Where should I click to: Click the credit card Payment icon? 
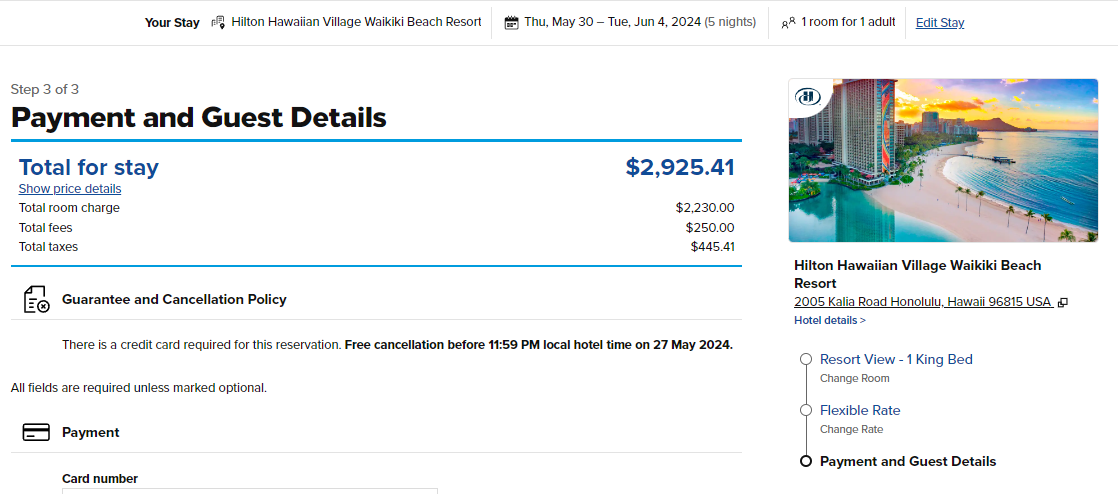tap(36, 433)
